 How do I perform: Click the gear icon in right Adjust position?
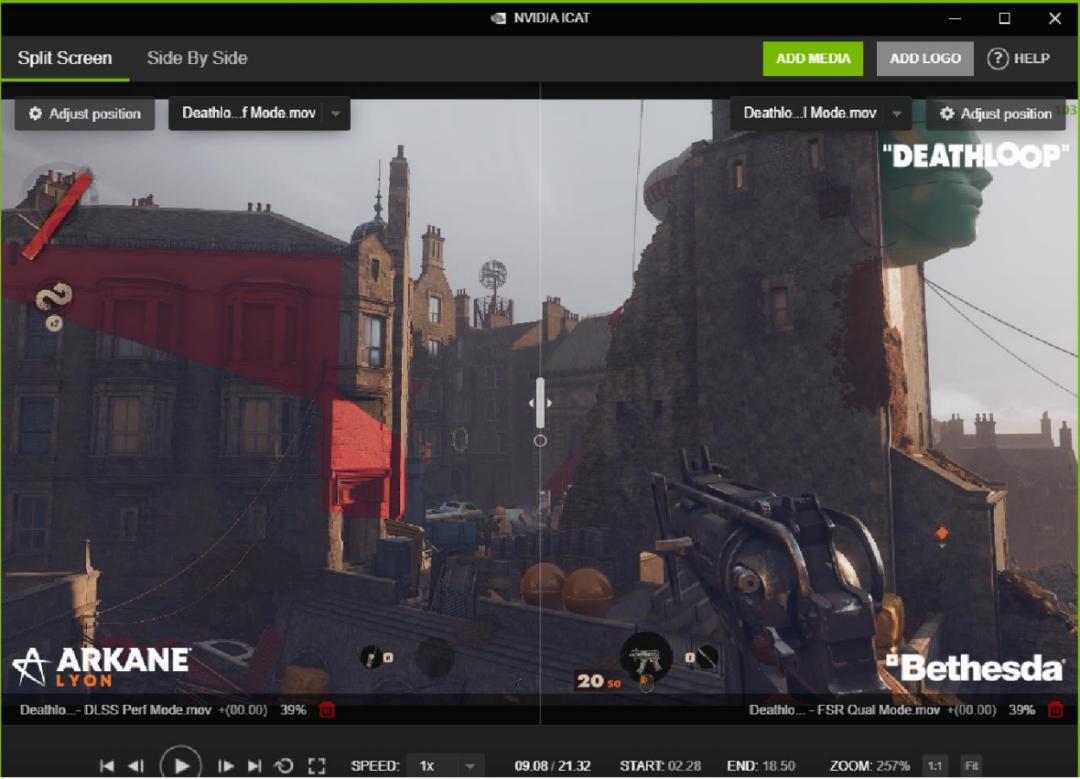pos(947,114)
